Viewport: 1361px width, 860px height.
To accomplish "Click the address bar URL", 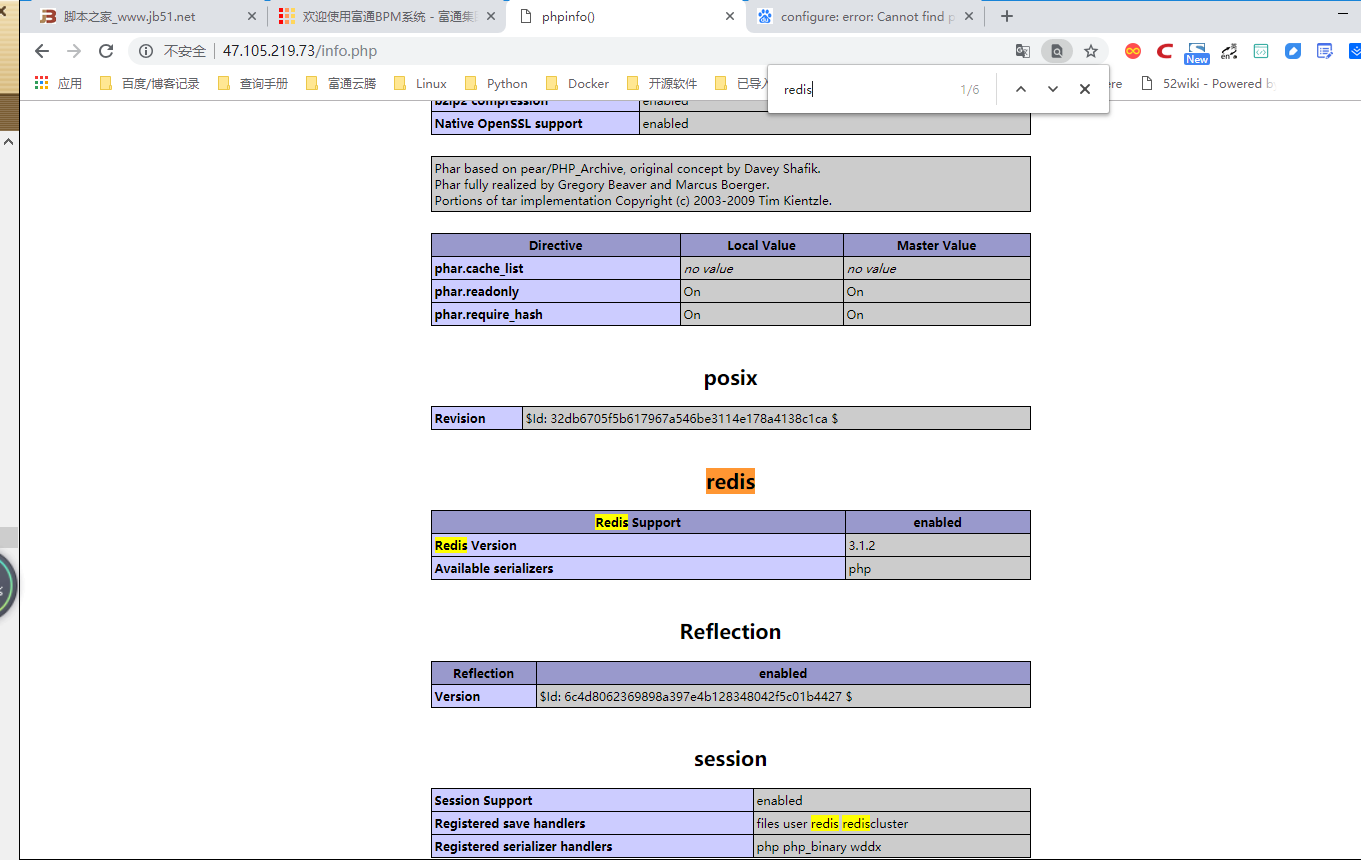I will click(x=300, y=51).
